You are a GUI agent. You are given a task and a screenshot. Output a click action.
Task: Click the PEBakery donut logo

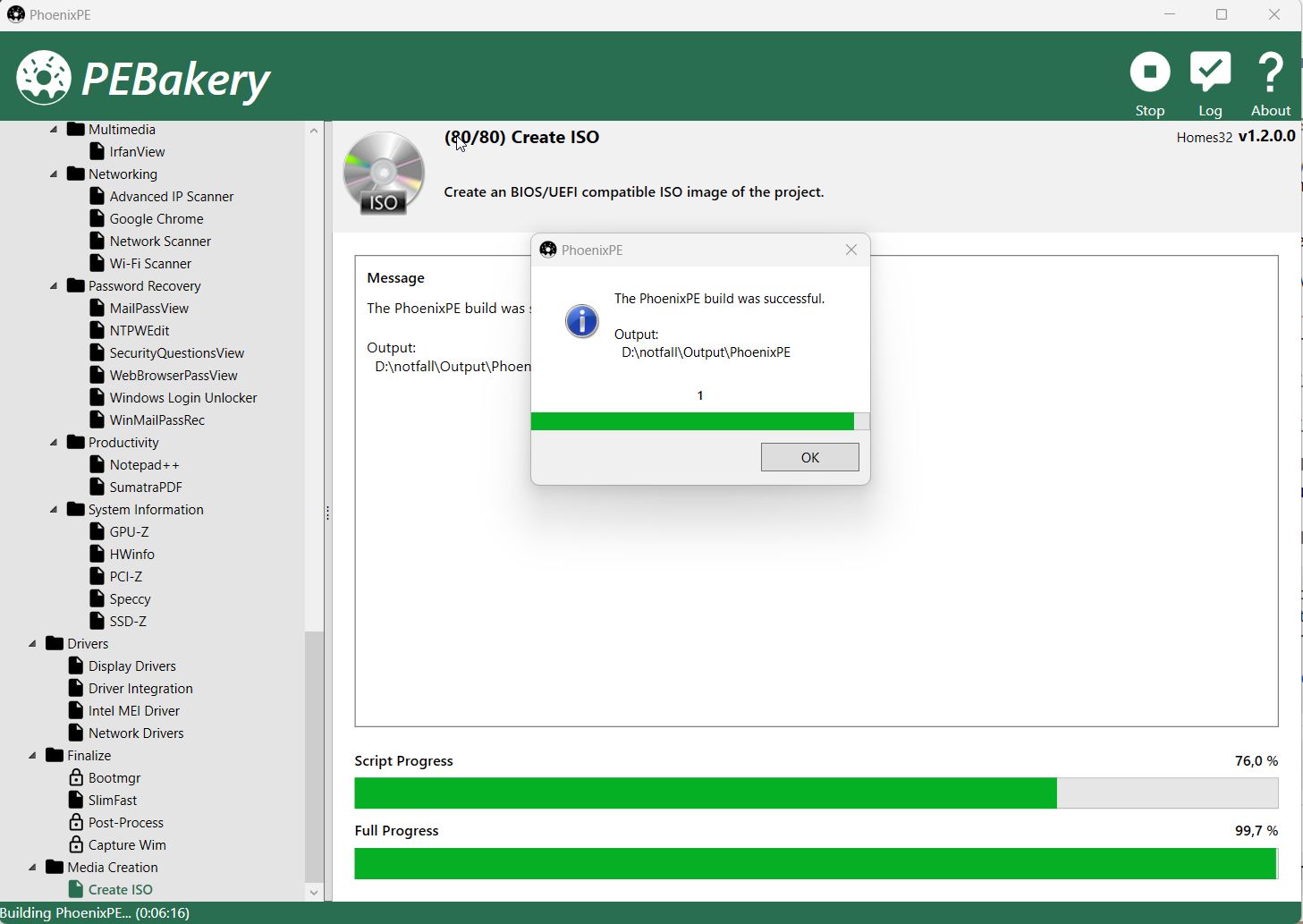click(x=43, y=78)
